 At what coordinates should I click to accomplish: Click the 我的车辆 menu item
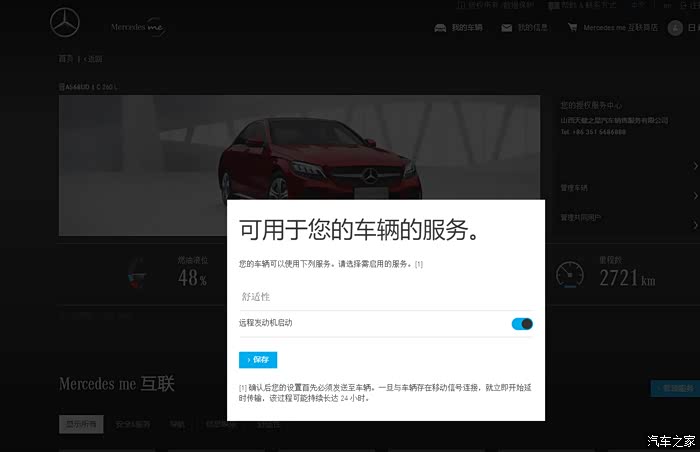tap(466, 28)
